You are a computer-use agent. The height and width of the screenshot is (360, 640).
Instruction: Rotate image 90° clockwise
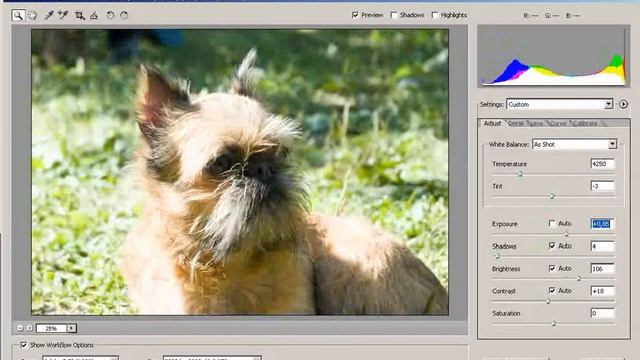tap(124, 16)
